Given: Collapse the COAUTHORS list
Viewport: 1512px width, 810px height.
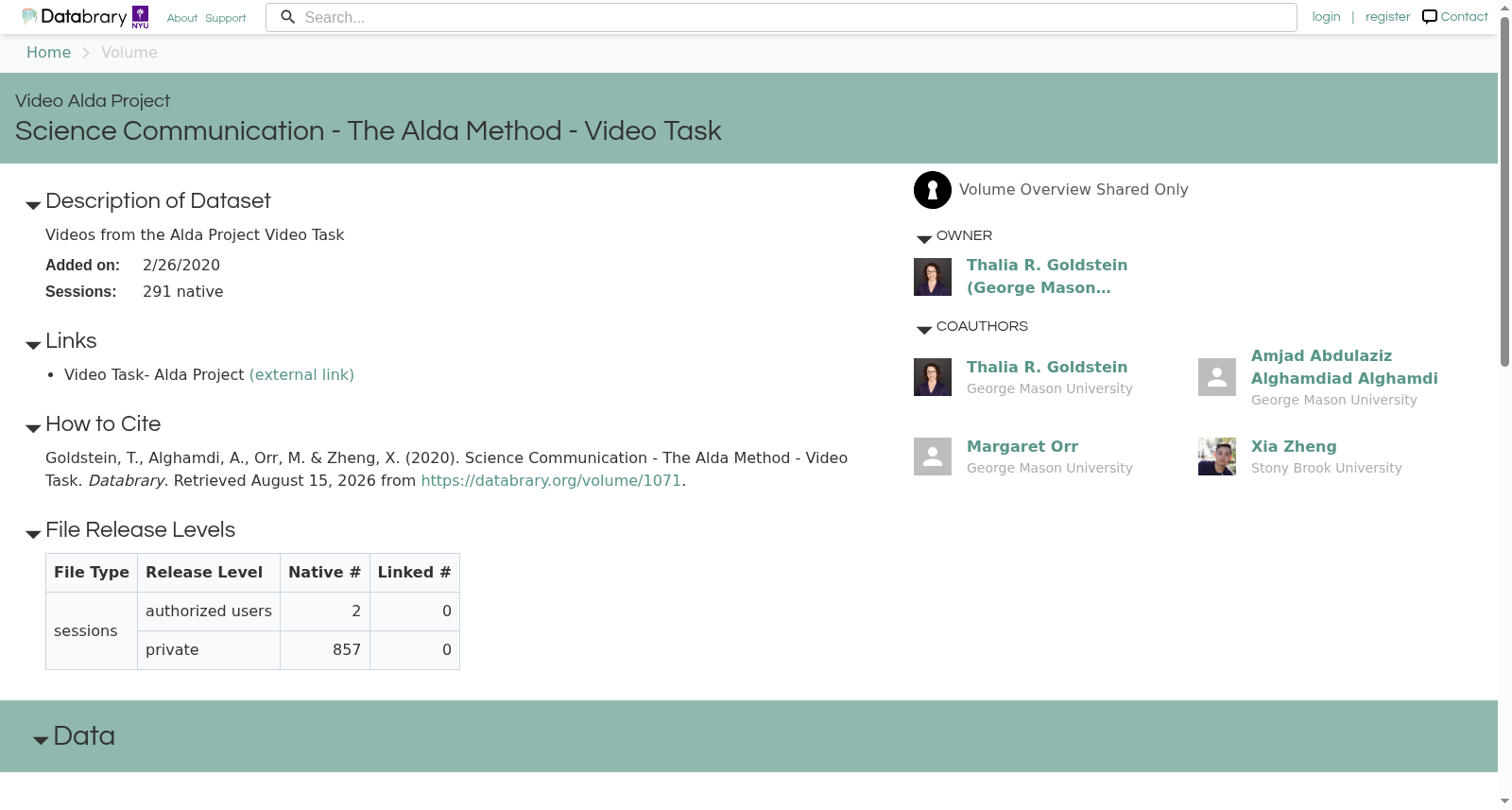Looking at the screenshot, I should (x=924, y=330).
